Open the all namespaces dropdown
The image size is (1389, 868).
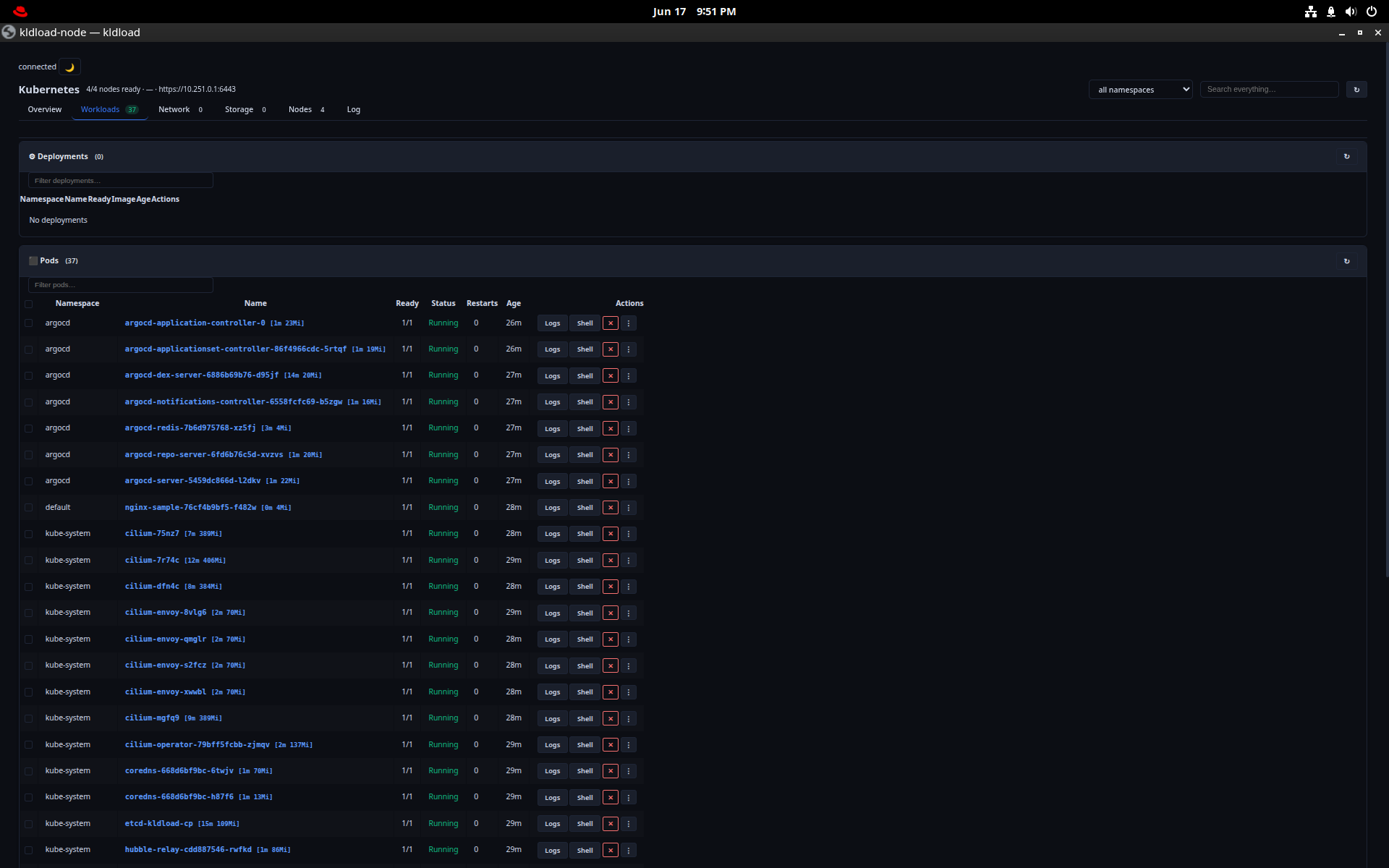click(1140, 90)
